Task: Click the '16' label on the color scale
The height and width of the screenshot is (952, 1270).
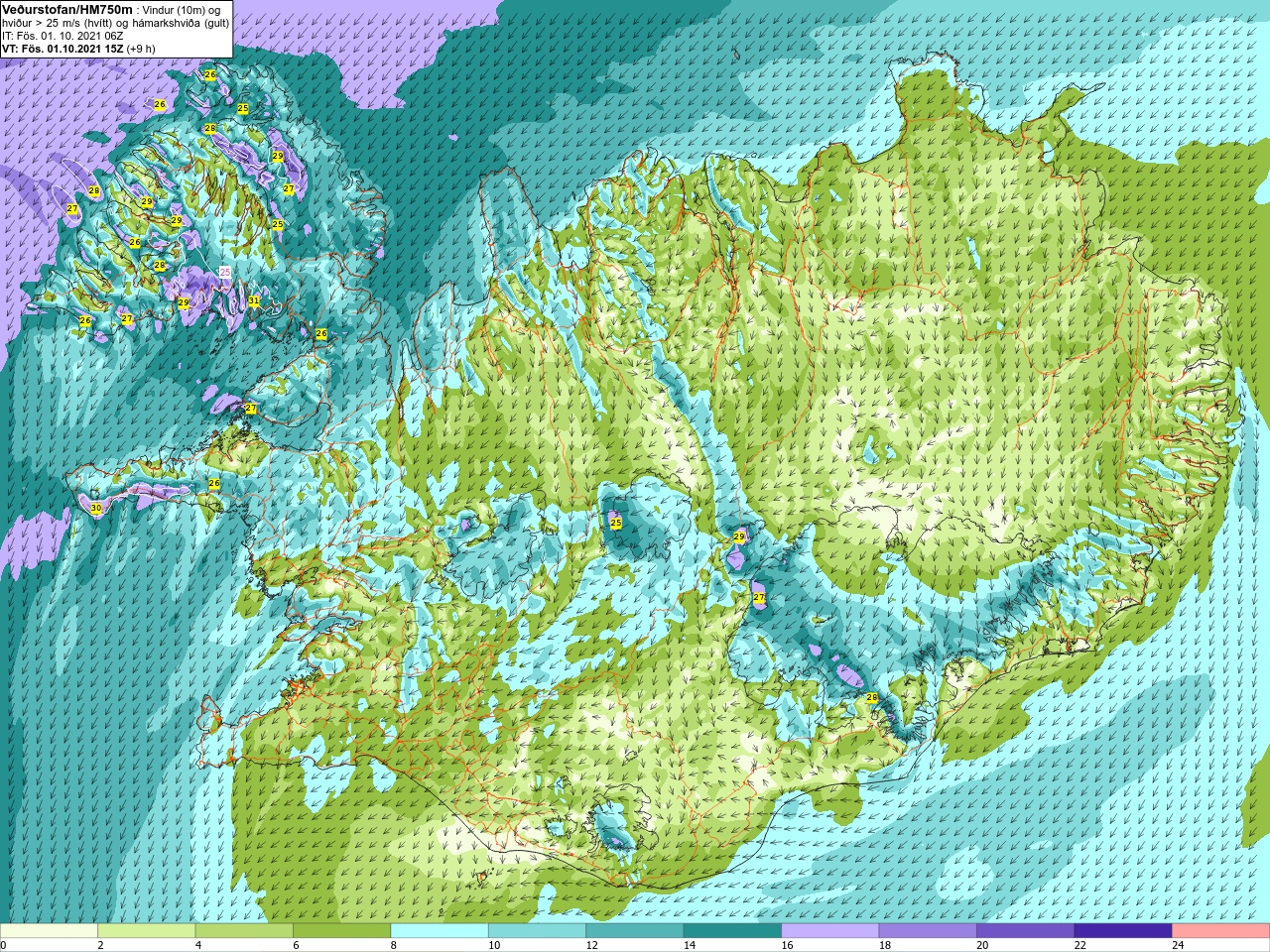Action: click(x=787, y=945)
